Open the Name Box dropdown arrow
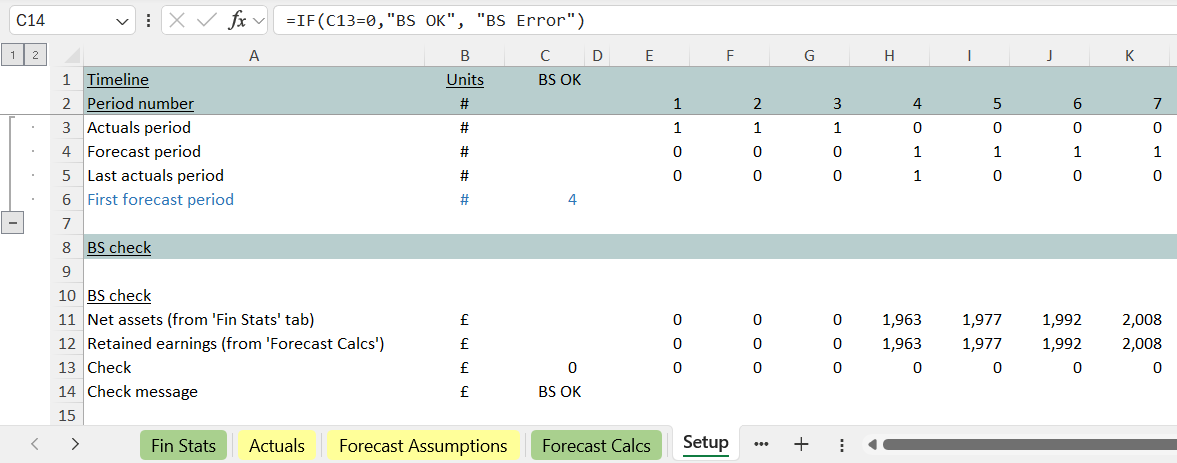 coord(122,21)
